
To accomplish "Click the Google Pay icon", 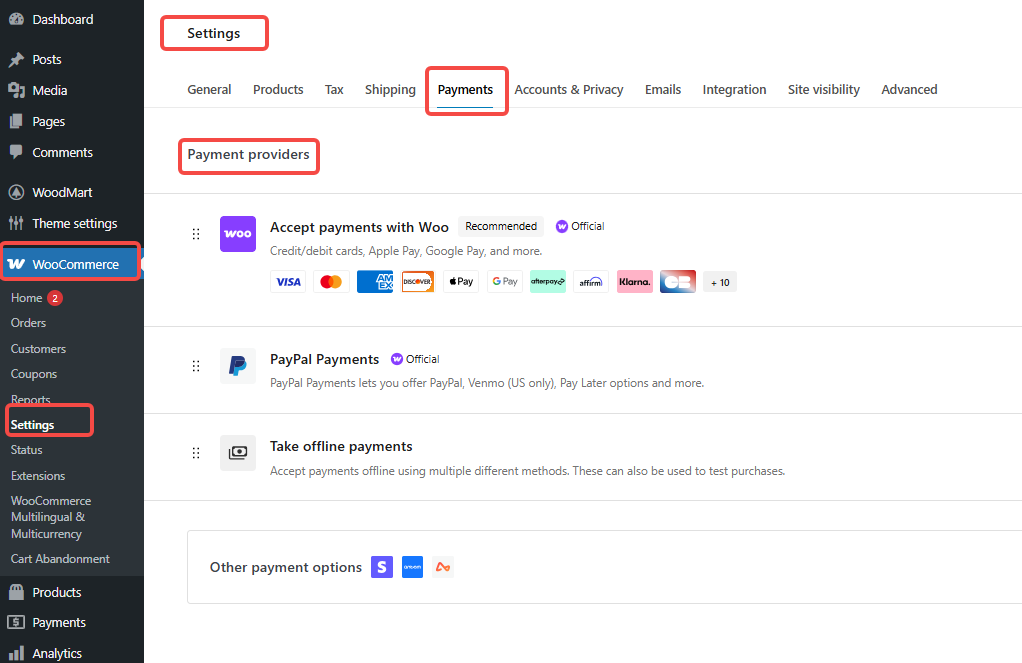I will pos(504,281).
